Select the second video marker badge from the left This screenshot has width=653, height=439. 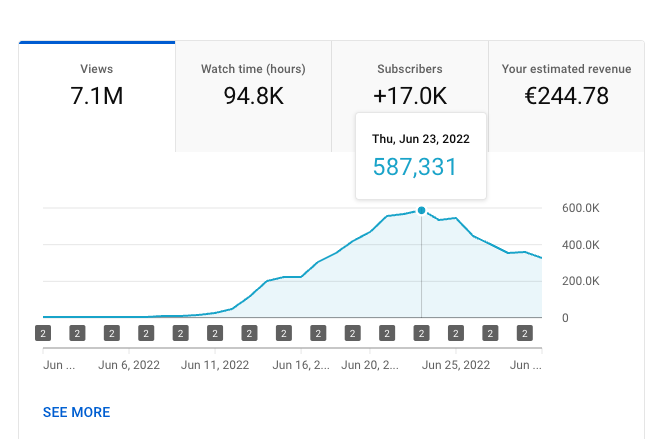point(77,333)
